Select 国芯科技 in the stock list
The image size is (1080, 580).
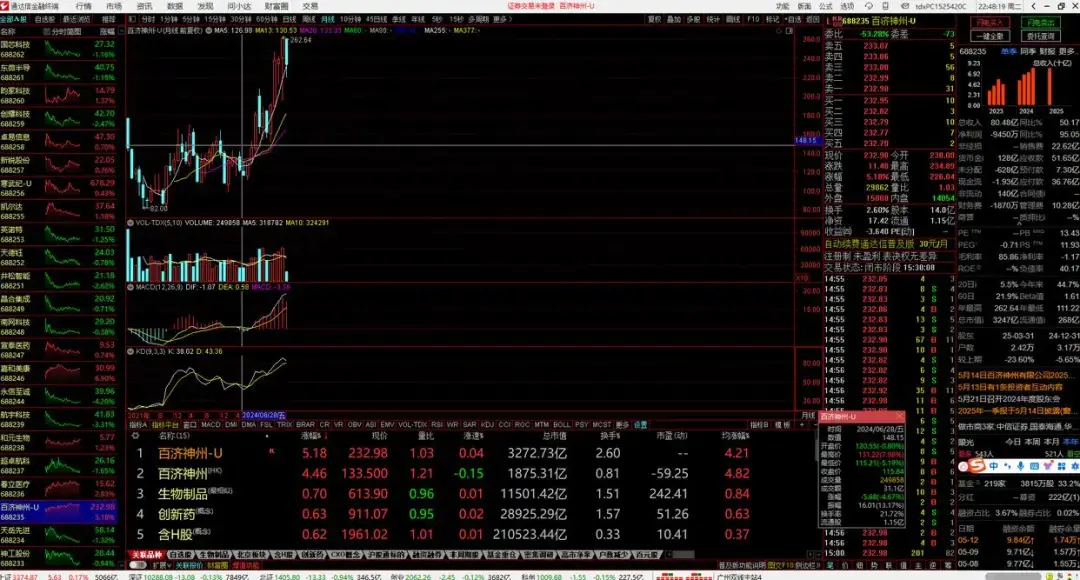point(59,49)
